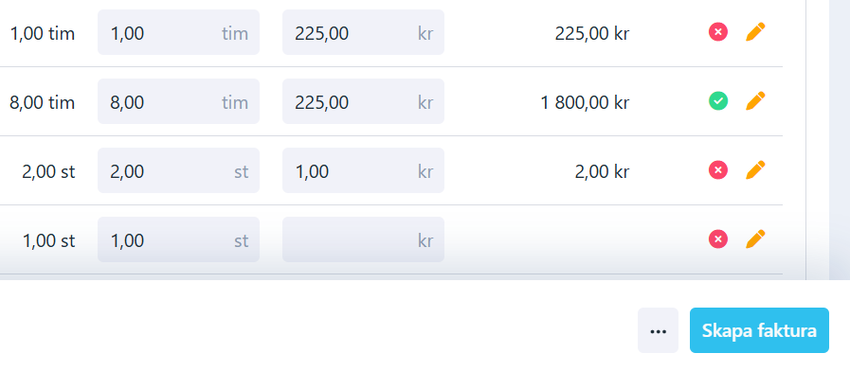The width and height of the screenshot is (850, 371).
Task: Edit the 2,00 st row with pencil icon
Action: point(756,170)
